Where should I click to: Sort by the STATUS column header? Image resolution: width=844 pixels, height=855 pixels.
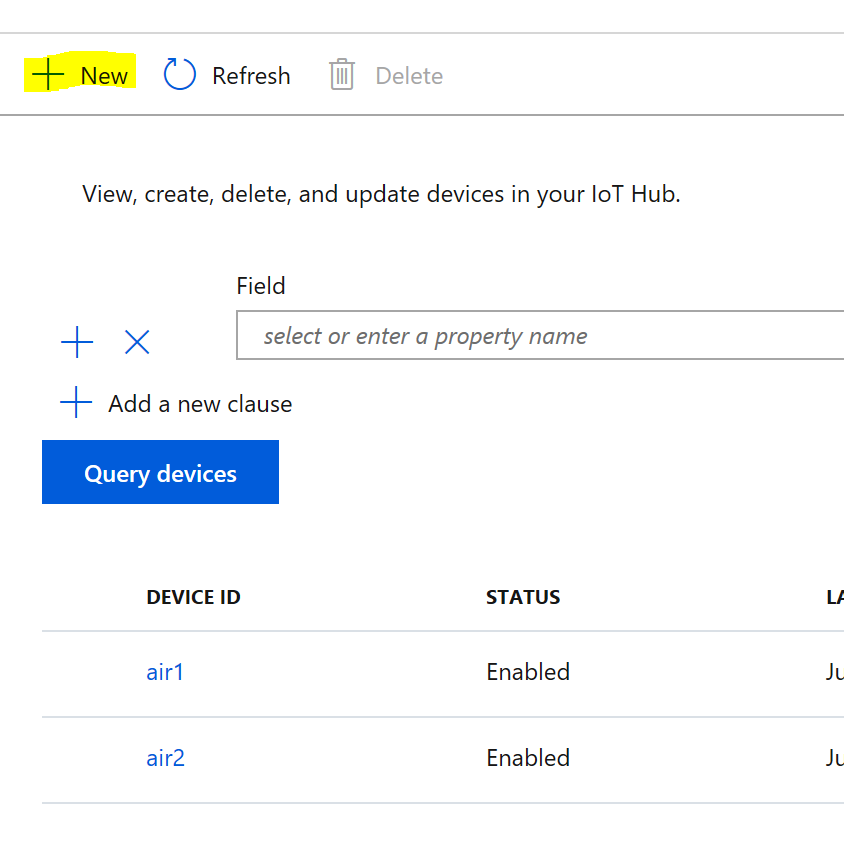coord(522,598)
